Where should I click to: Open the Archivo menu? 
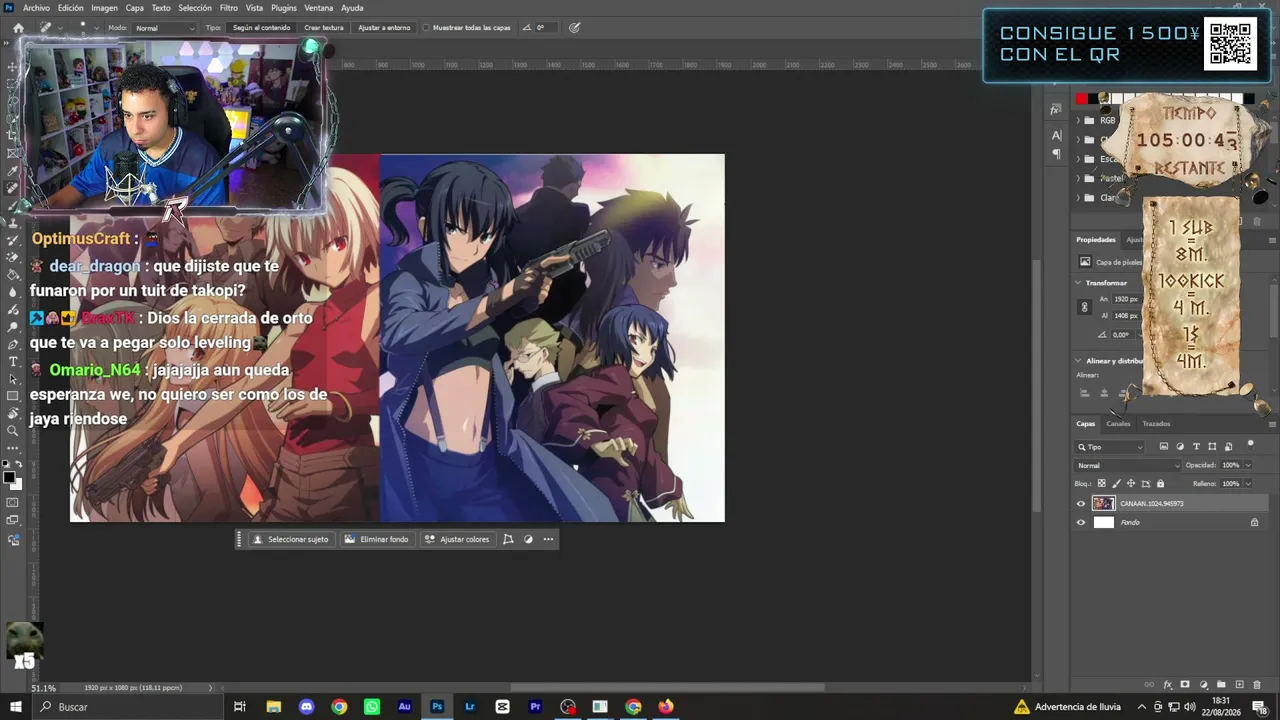pos(36,8)
